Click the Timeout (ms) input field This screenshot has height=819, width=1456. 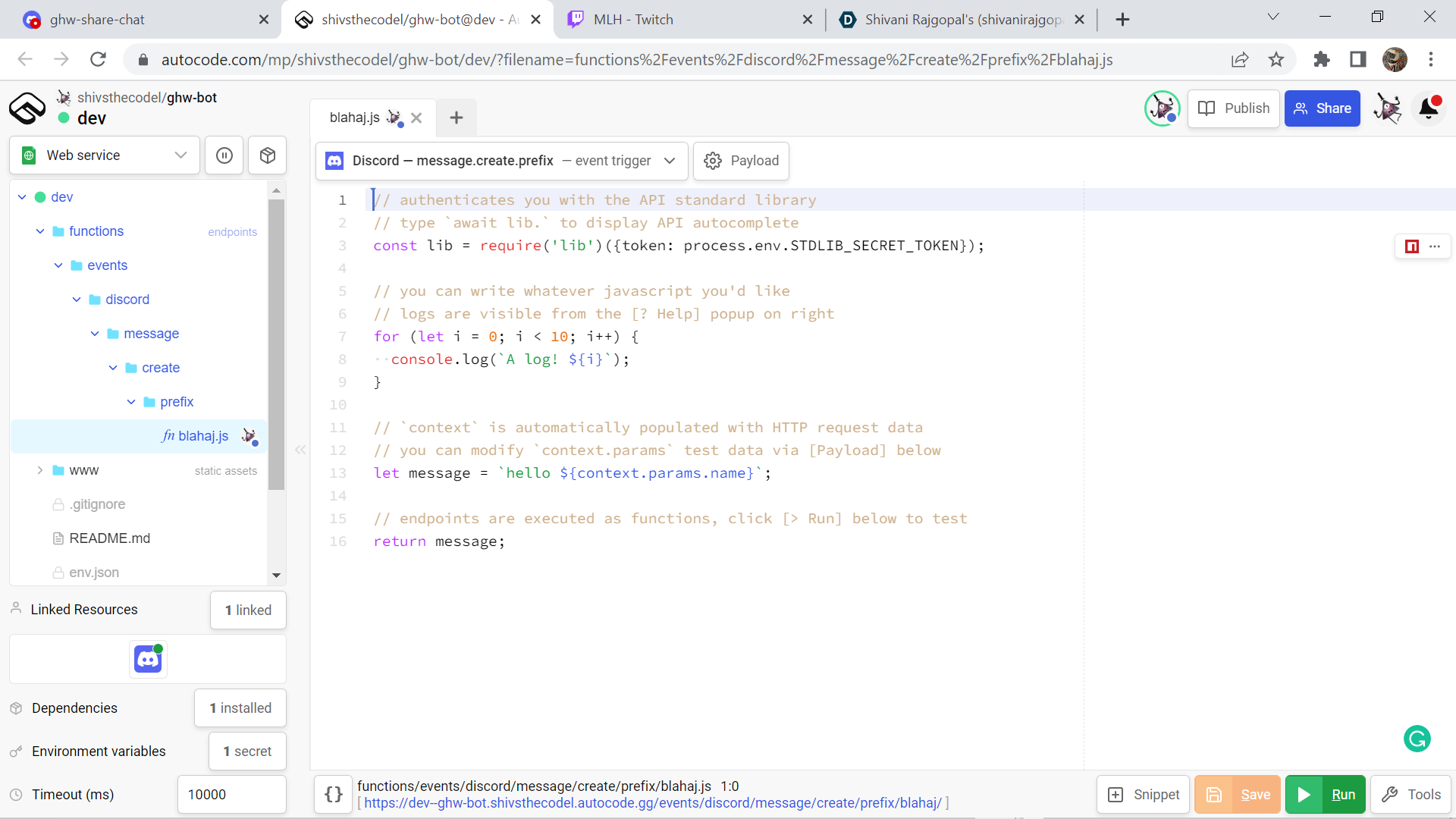[x=231, y=794]
